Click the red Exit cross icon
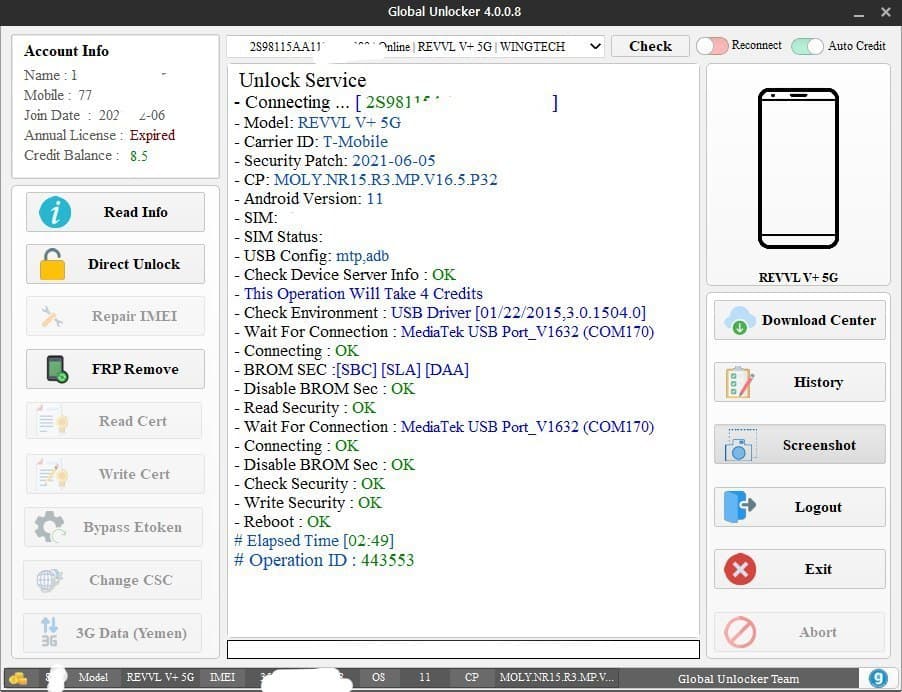Image resolution: width=902 pixels, height=692 pixels. coord(740,569)
